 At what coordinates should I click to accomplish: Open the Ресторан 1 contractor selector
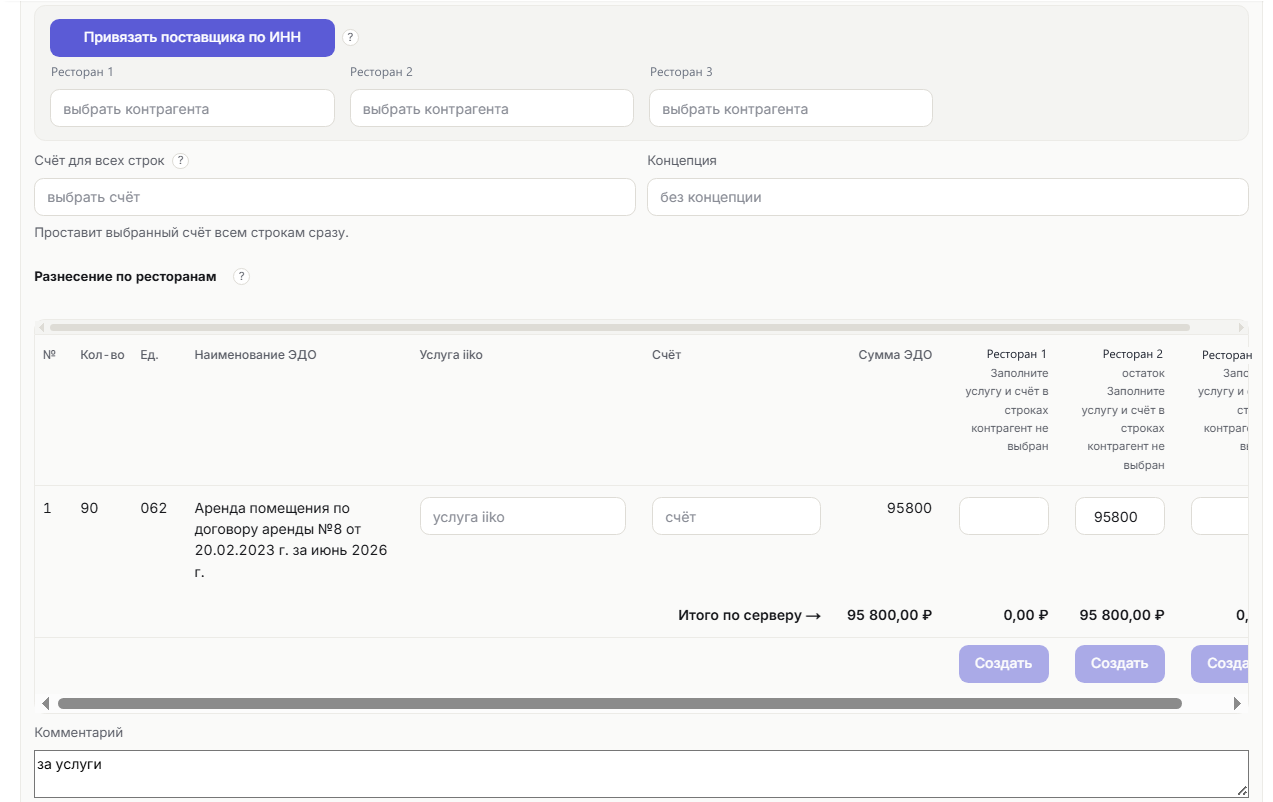pos(192,108)
